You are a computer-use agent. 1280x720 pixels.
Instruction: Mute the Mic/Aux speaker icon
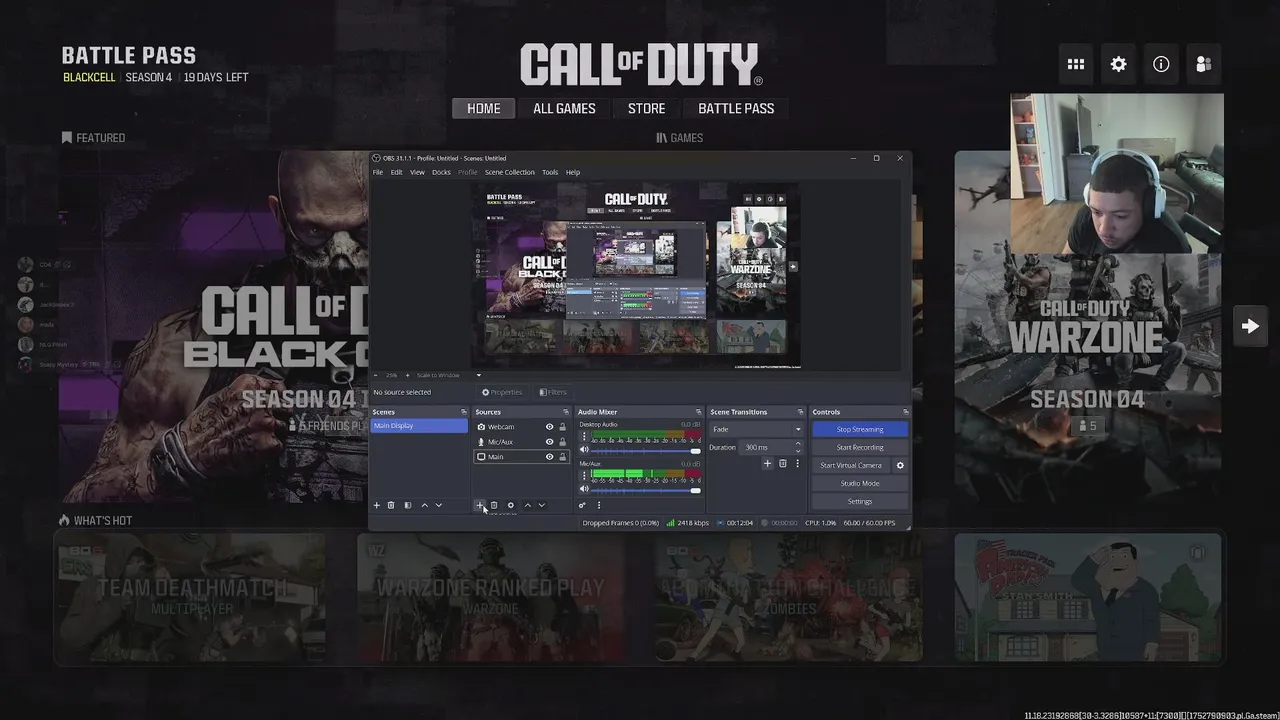584,489
